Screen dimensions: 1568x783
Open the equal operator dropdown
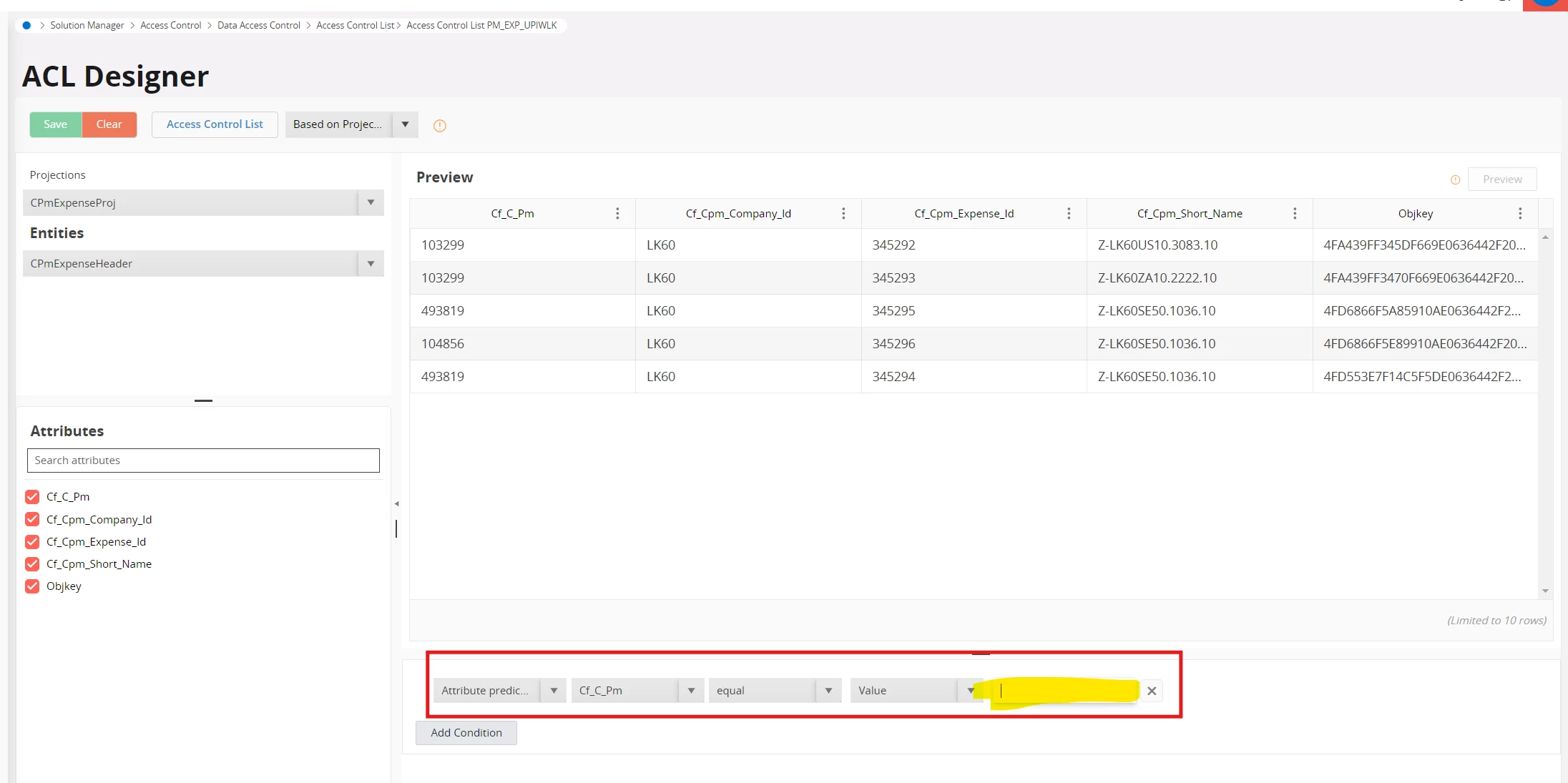click(x=828, y=691)
